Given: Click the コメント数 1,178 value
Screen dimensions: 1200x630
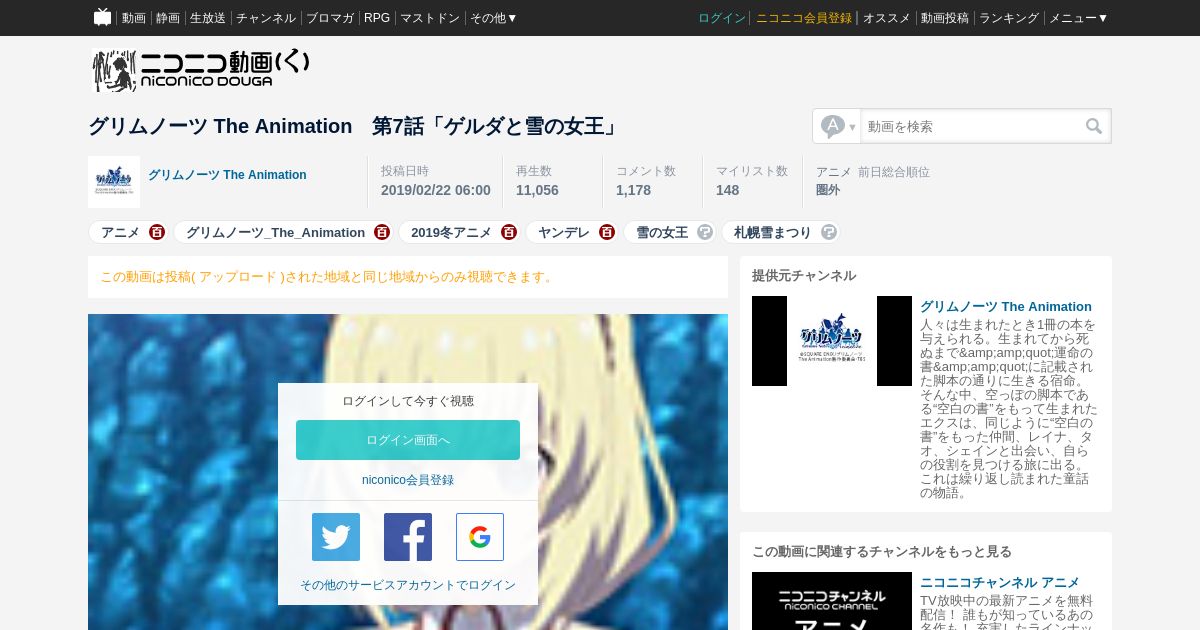Looking at the screenshot, I should tap(633, 190).
